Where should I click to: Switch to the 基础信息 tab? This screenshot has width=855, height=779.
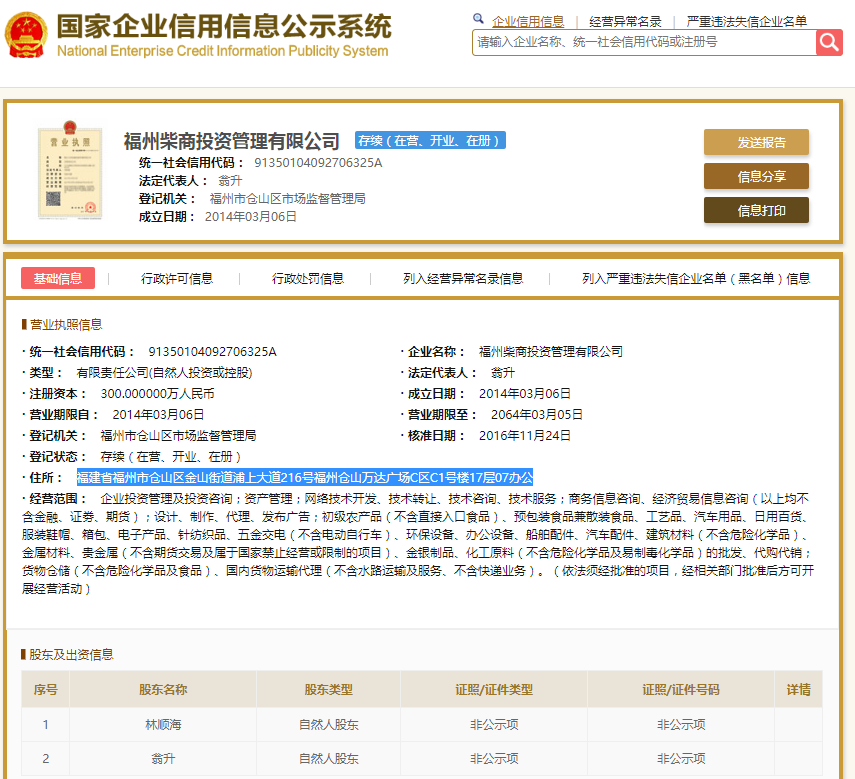(x=57, y=278)
